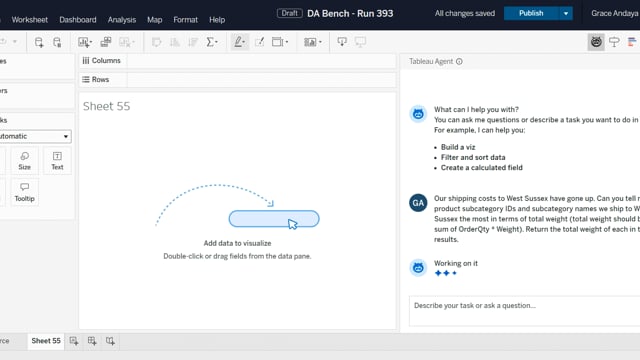This screenshot has height=360, width=640.
Task: Click the Draft badge
Action: (289, 13)
